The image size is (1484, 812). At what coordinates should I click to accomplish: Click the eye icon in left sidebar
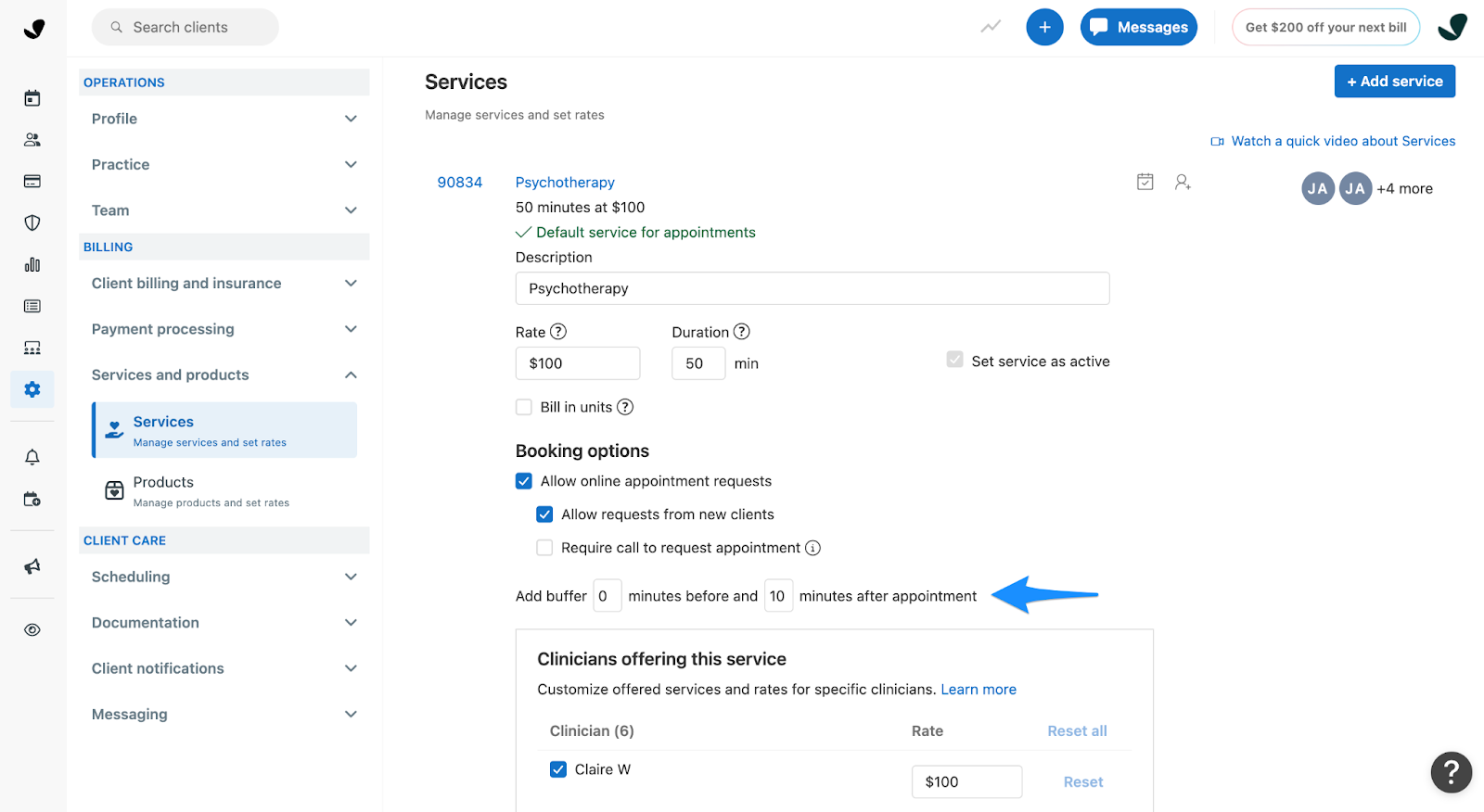coord(32,630)
